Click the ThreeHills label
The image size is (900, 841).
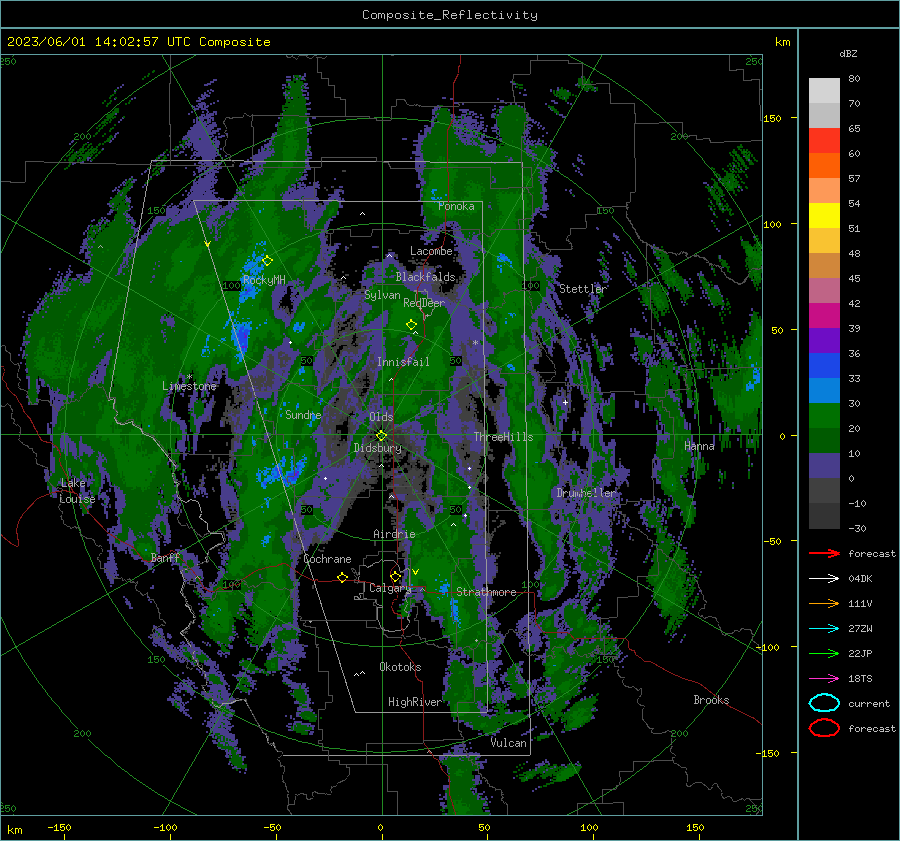click(503, 437)
